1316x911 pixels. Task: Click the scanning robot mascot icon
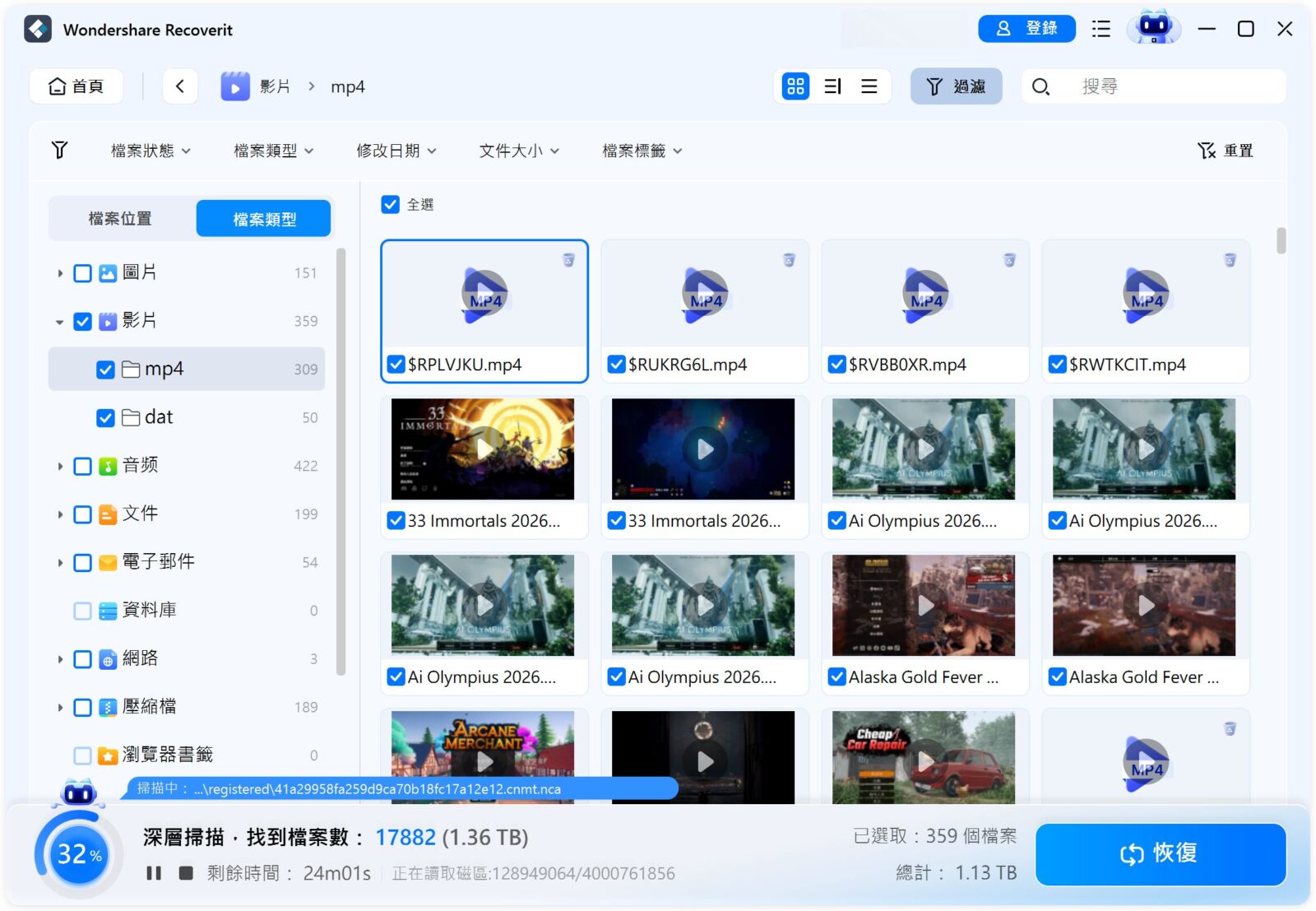79,792
